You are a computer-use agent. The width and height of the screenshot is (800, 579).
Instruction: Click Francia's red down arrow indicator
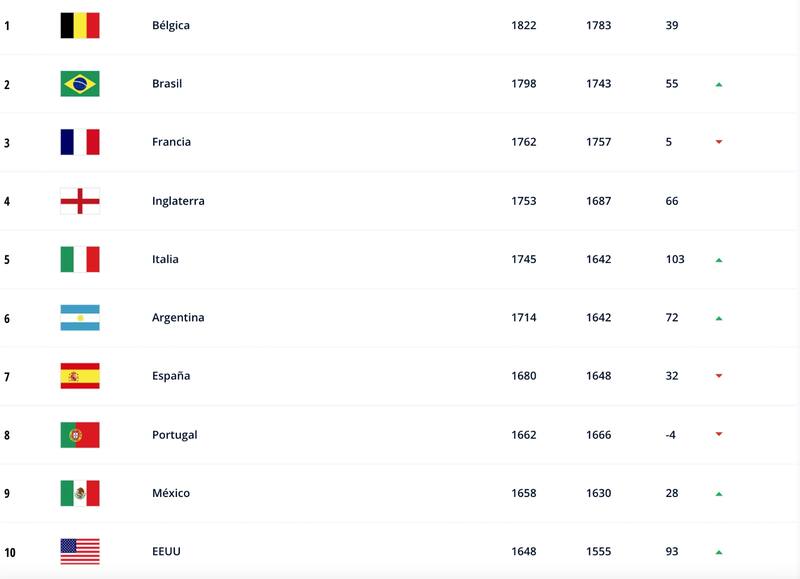coord(719,142)
